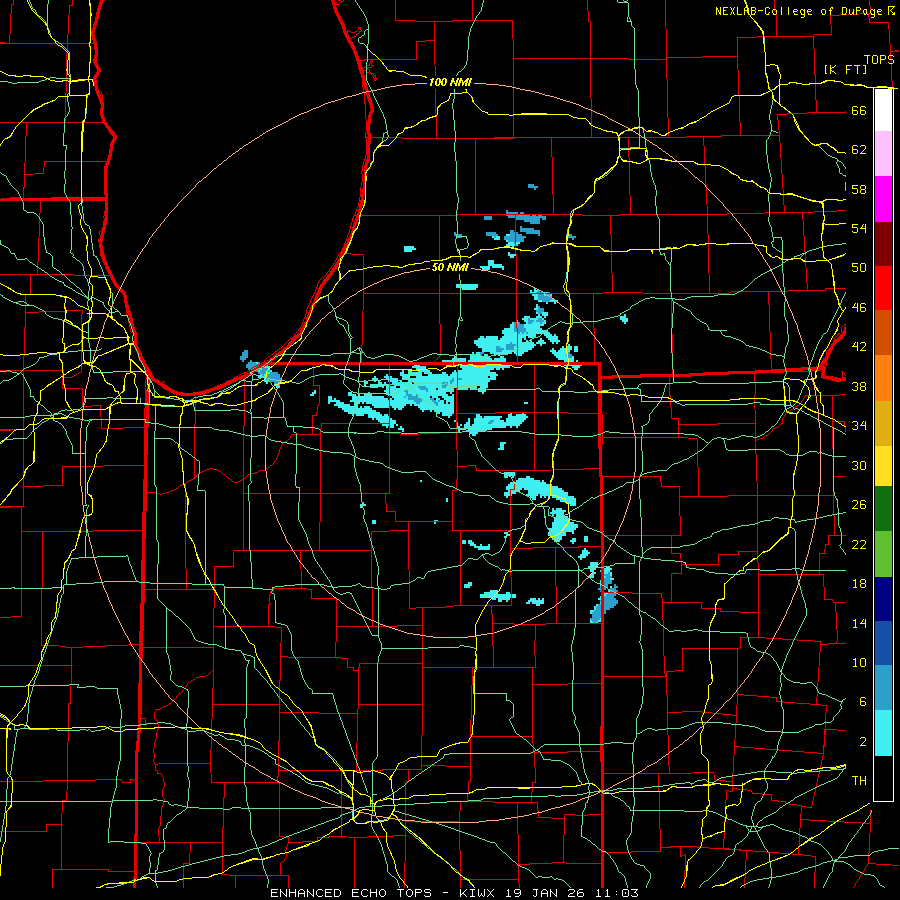
Task: Select the bright red 50 kft swatch
Action: point(883,288)
